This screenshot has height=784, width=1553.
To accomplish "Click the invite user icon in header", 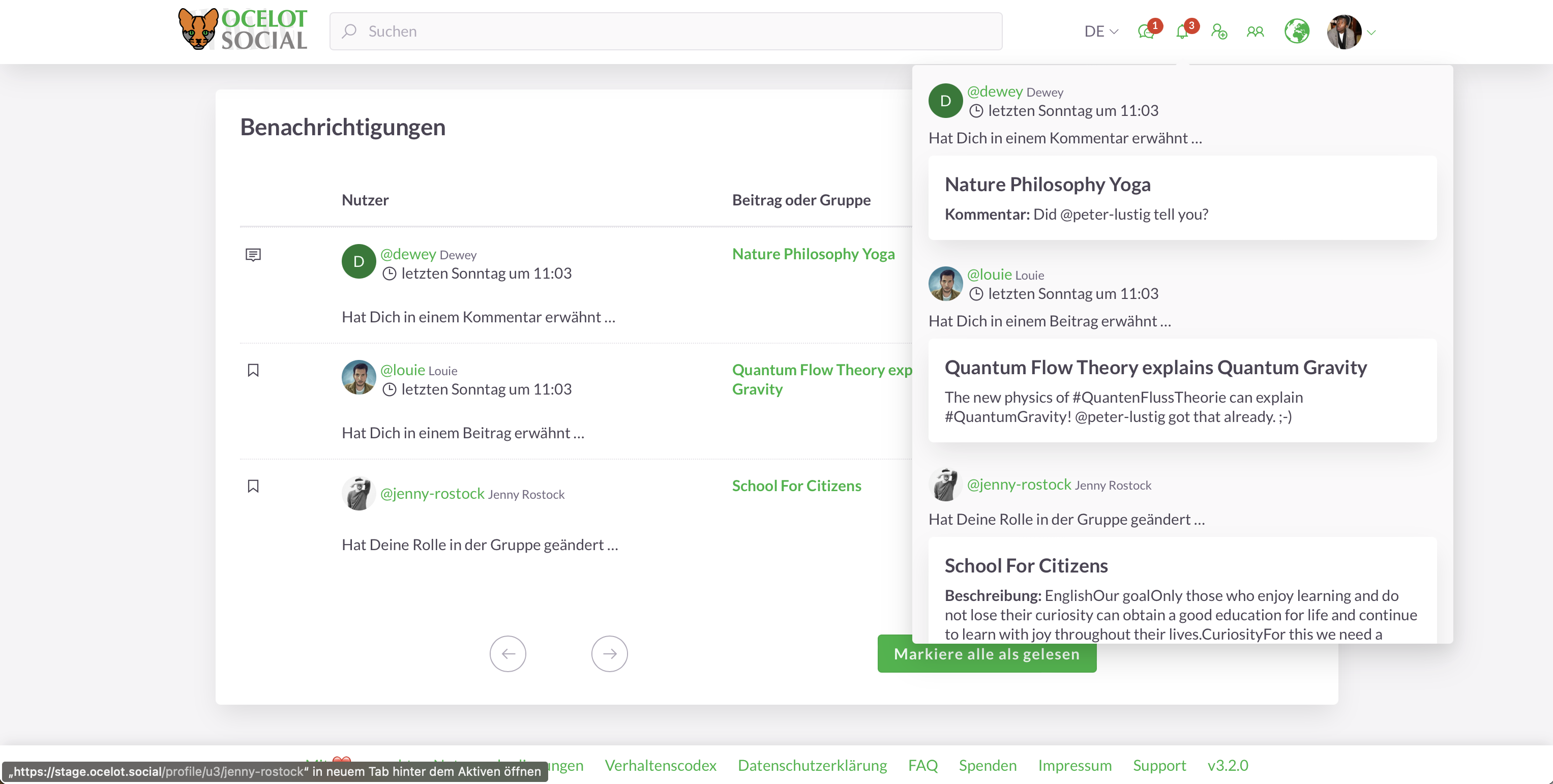I will point(1219,32).
